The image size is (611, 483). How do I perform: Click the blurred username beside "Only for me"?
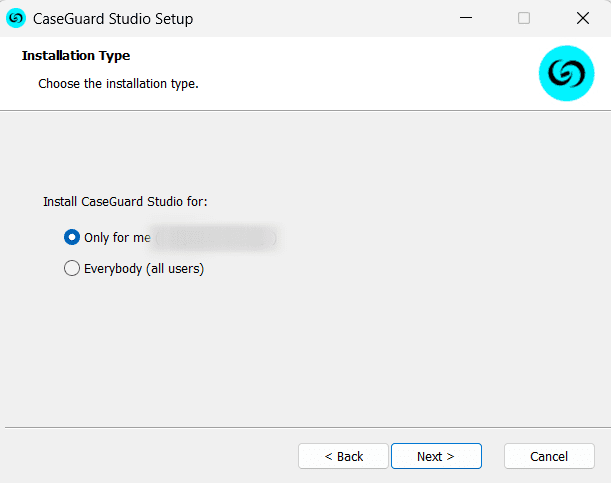point(215,238)
